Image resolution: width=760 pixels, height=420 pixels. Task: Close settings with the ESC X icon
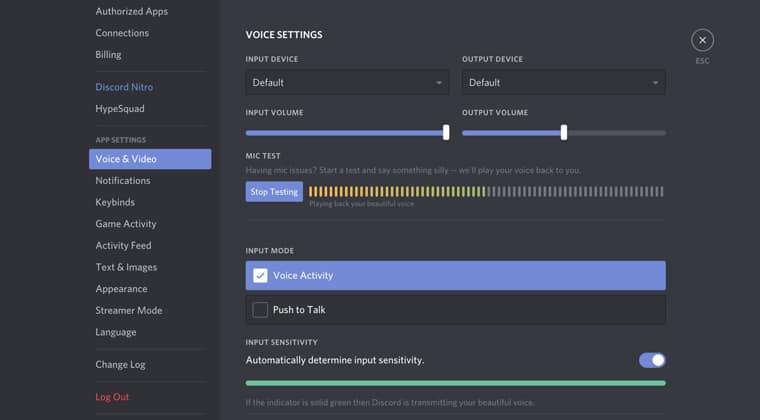[x=702, y=40]
